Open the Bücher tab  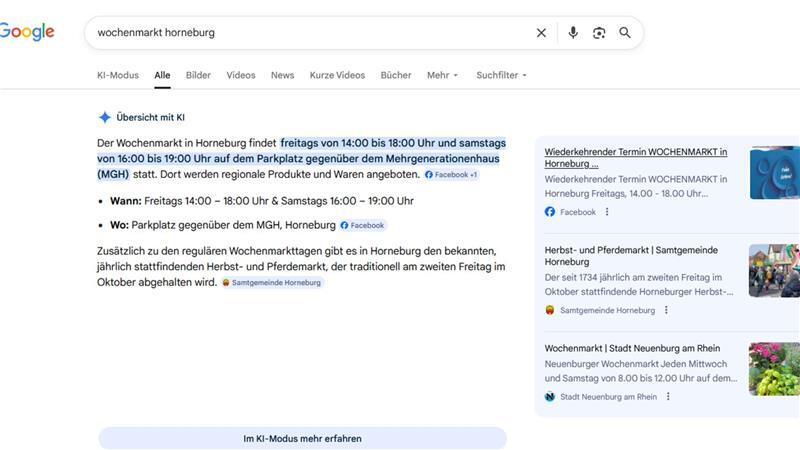(x=396, y=75)
